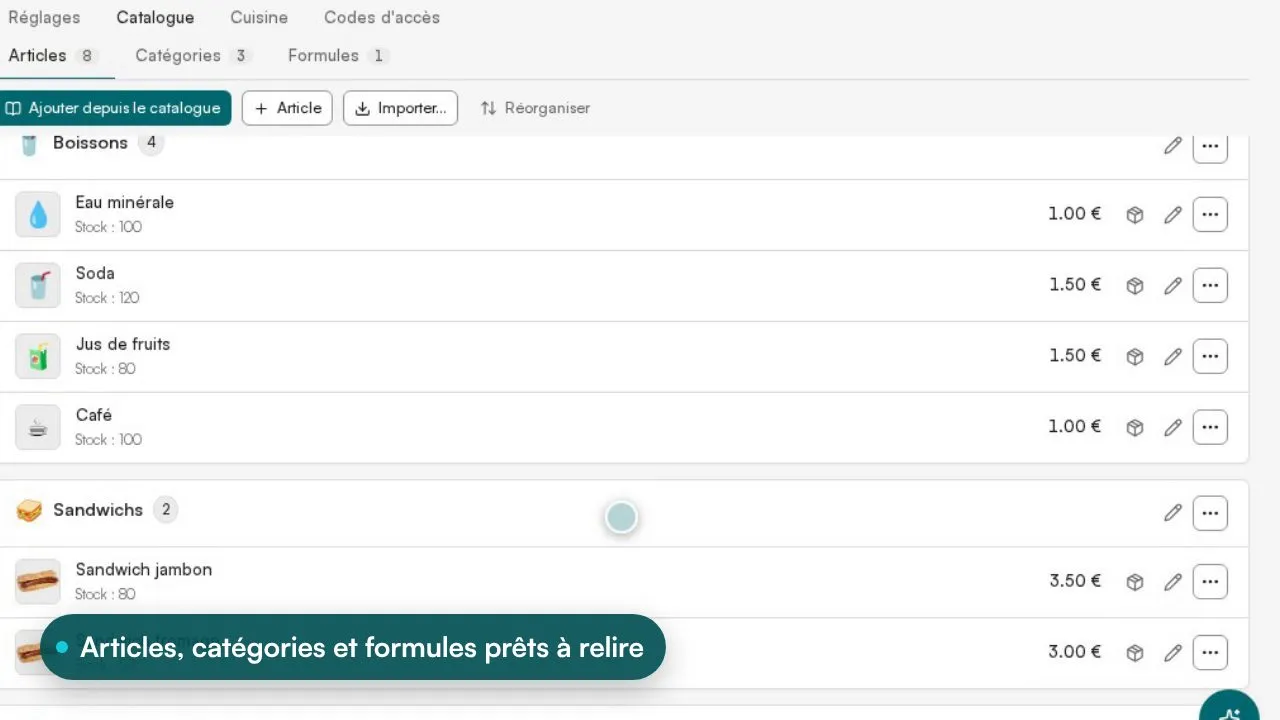The height and width of the screenshot is (720, 1280).
Task: Click the water drop thumbnail of Eau minérale
Action: tap(38, 215)
